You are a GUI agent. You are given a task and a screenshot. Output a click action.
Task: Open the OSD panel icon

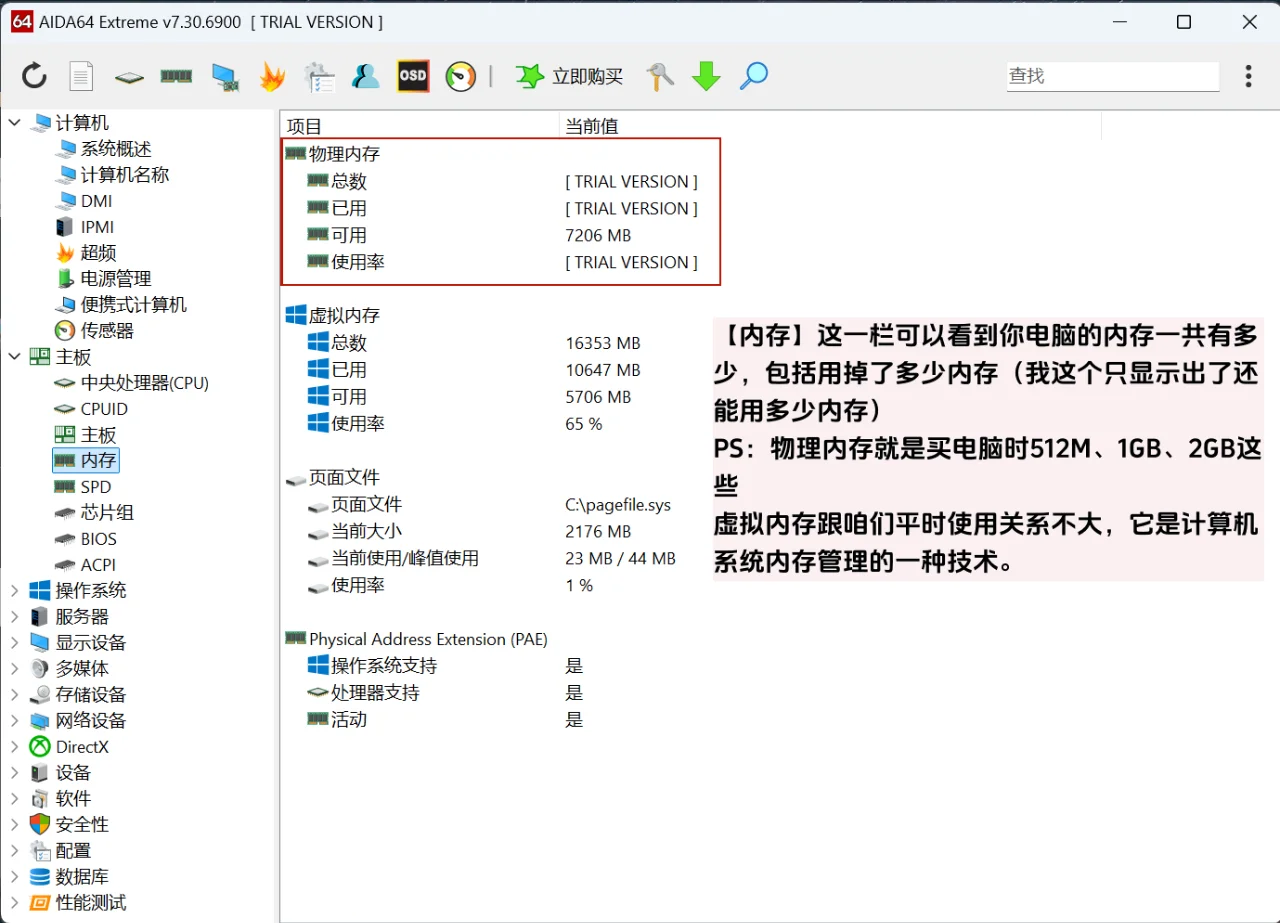(413, 76)
